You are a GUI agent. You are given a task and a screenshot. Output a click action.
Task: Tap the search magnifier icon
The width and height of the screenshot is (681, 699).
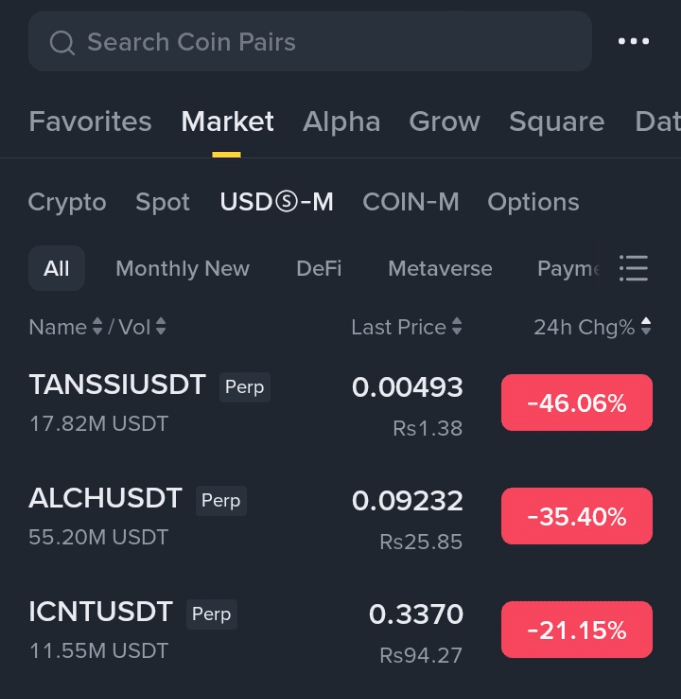click(62, 43)
